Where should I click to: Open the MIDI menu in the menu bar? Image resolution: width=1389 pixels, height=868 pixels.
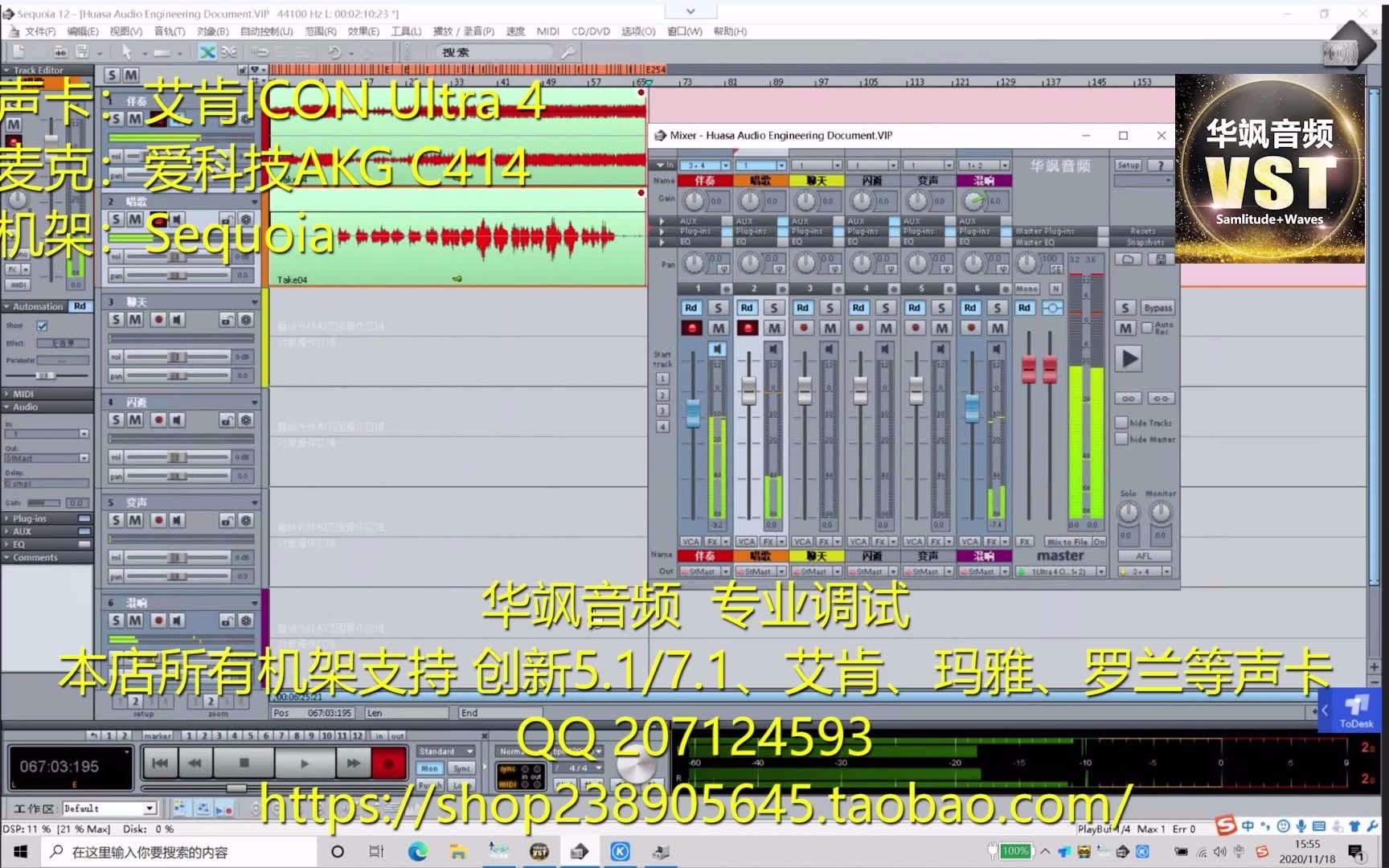pos(547,31)
